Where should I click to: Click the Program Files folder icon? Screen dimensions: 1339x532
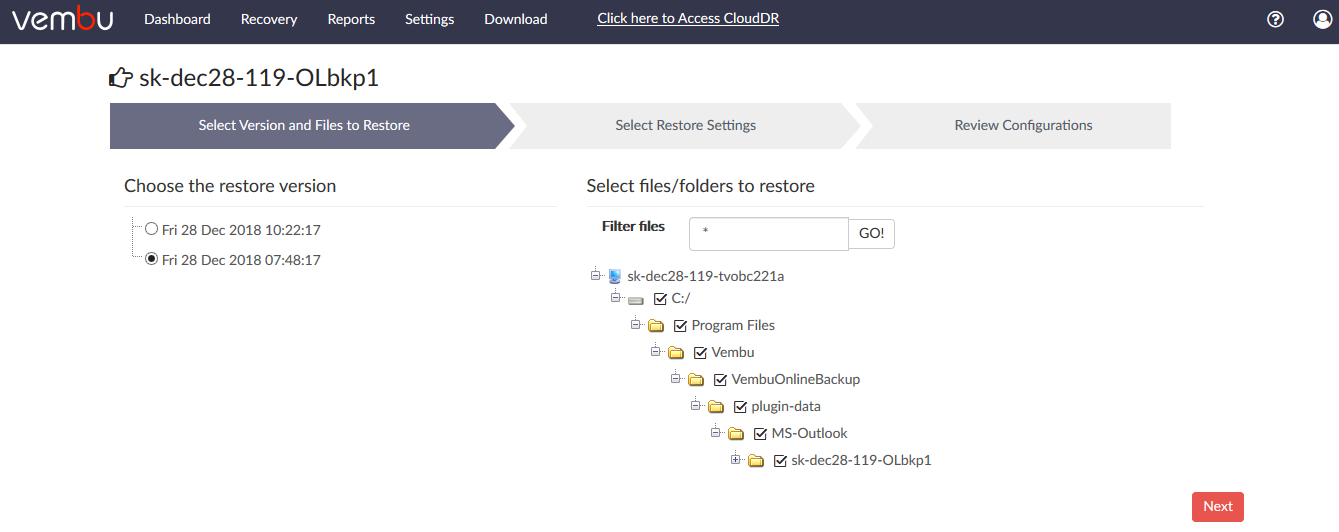[656, 326]
